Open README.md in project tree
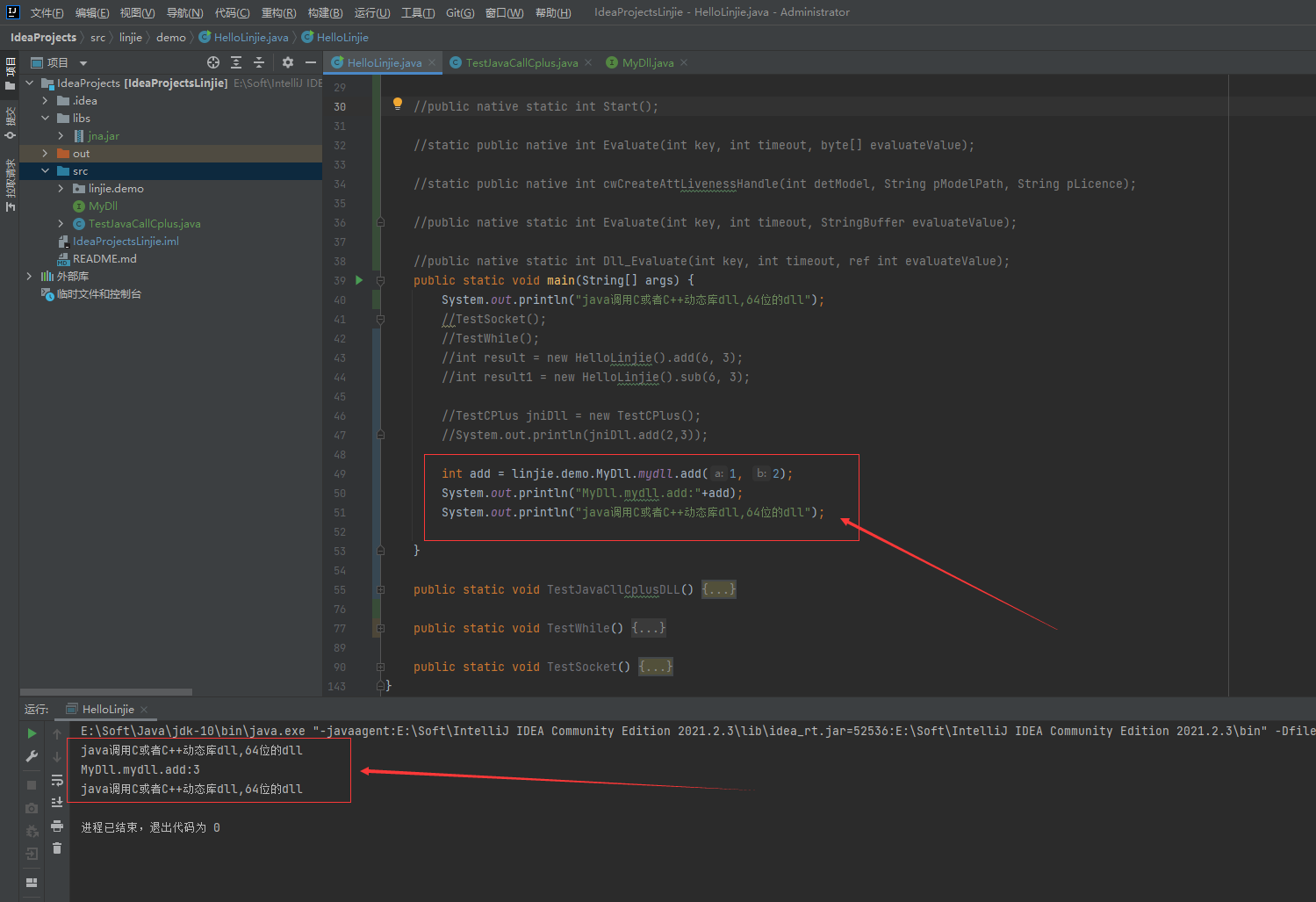This screenshot has width=1316, height=902. pos(104,259)
